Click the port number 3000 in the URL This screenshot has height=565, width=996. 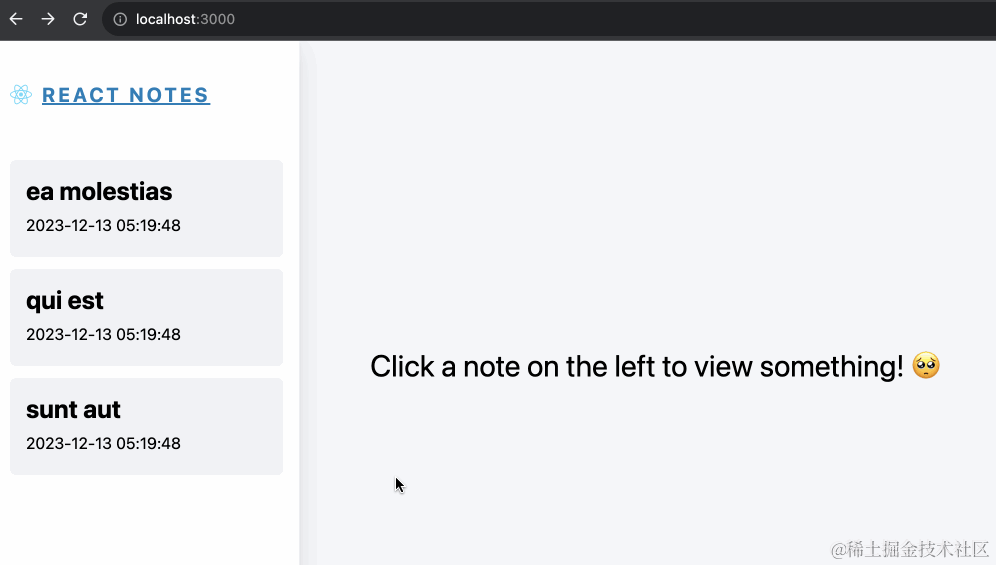click(217, 19)
